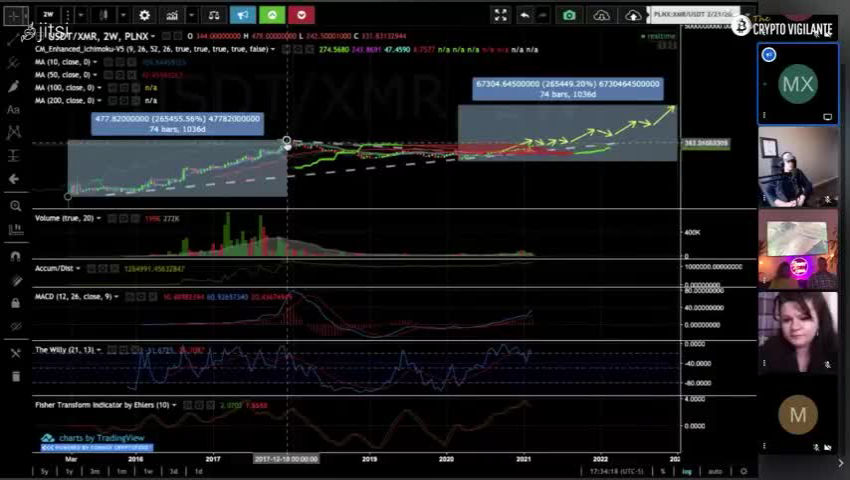Open the charts by TradingView link
850x480 pixels.
pos(101,438)
